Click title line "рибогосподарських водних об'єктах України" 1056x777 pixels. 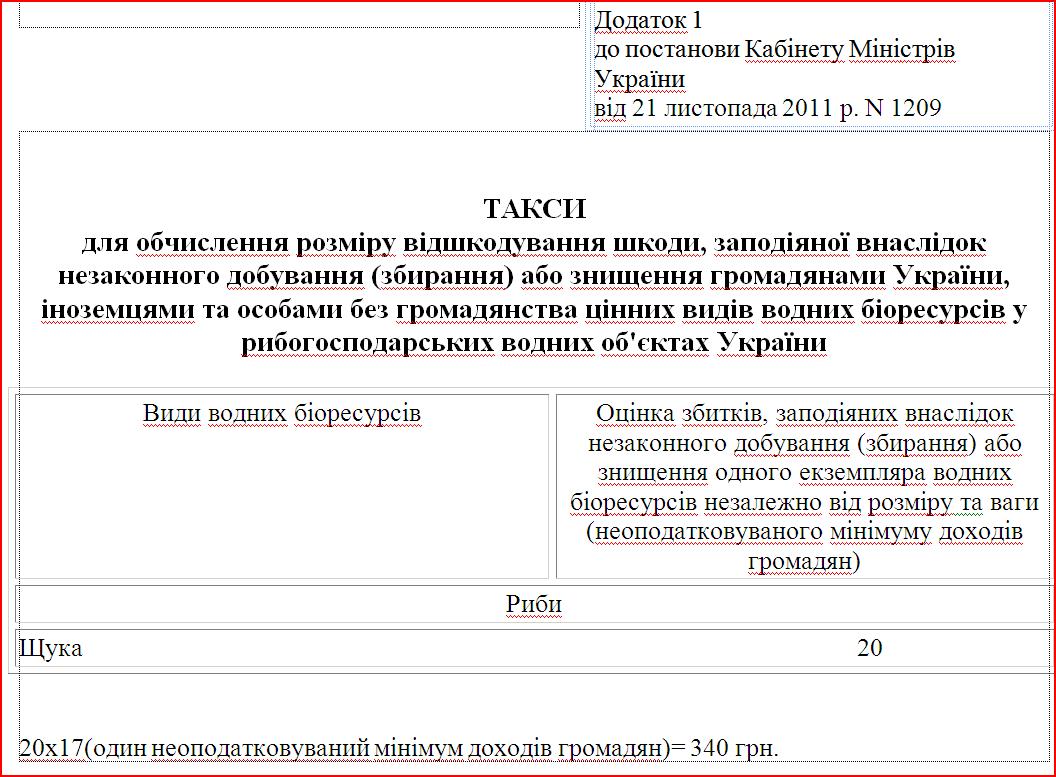pyautogui.click(x=534, y=344)
